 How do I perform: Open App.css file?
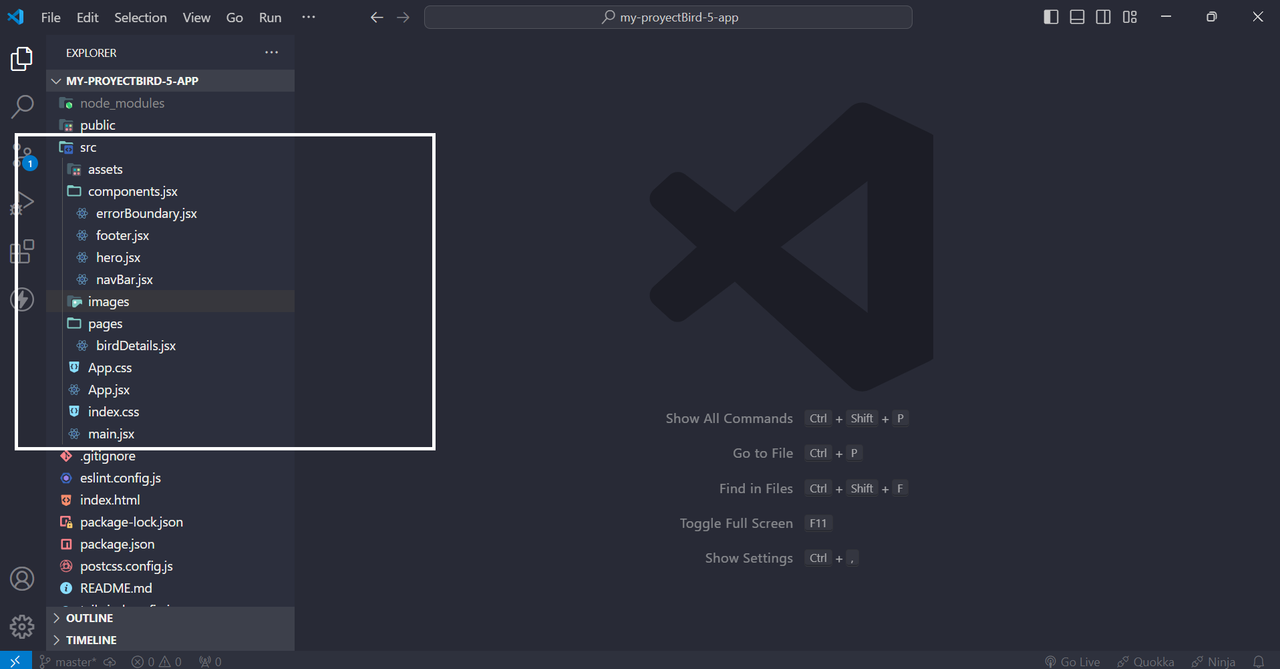point(170,367)
